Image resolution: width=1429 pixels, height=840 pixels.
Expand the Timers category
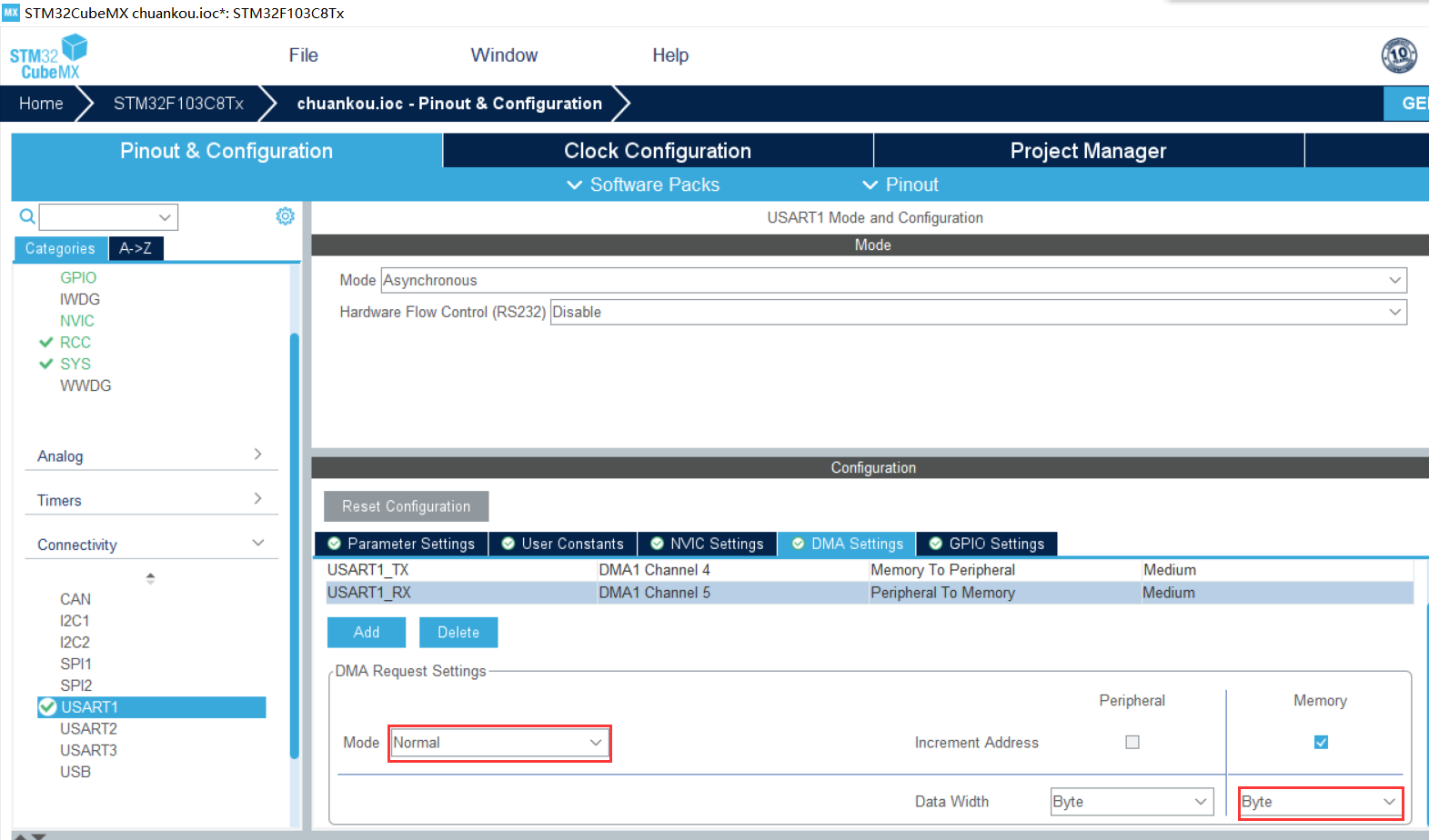[150, 500]
